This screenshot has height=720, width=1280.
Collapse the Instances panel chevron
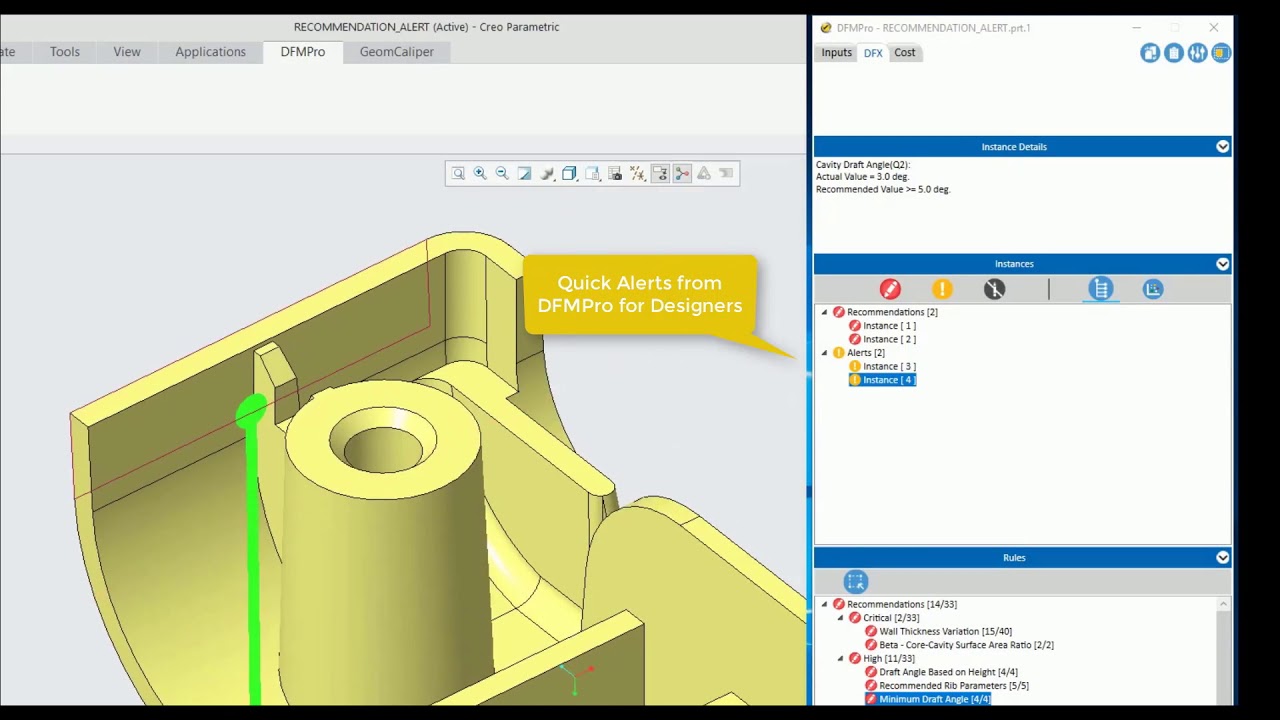pyautogui.click(x=1222, y=264)
